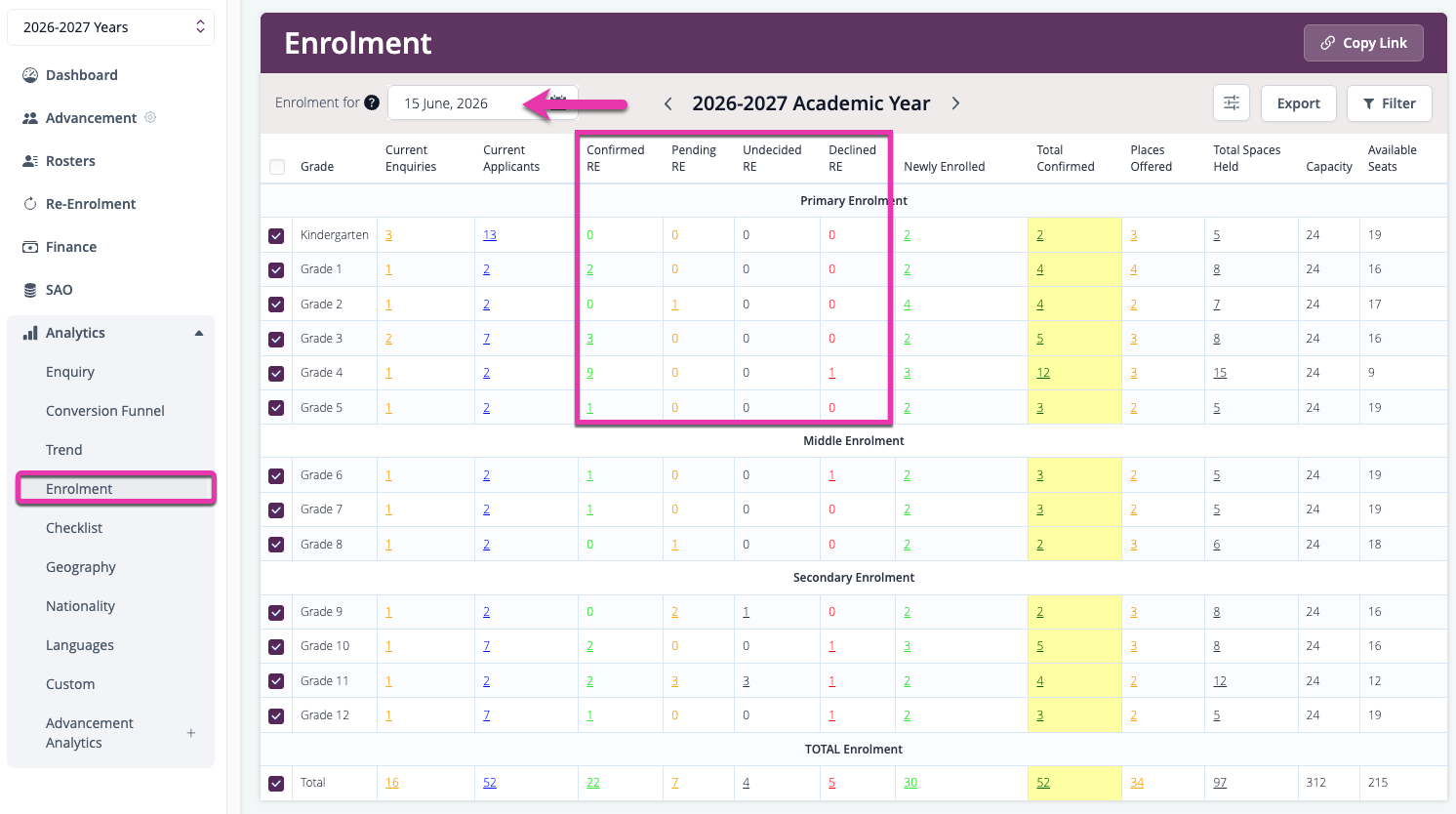Expand Advancement Analytics with plus icon
The width and height of the screenshot is (1456, 814).
click(191, 733)
